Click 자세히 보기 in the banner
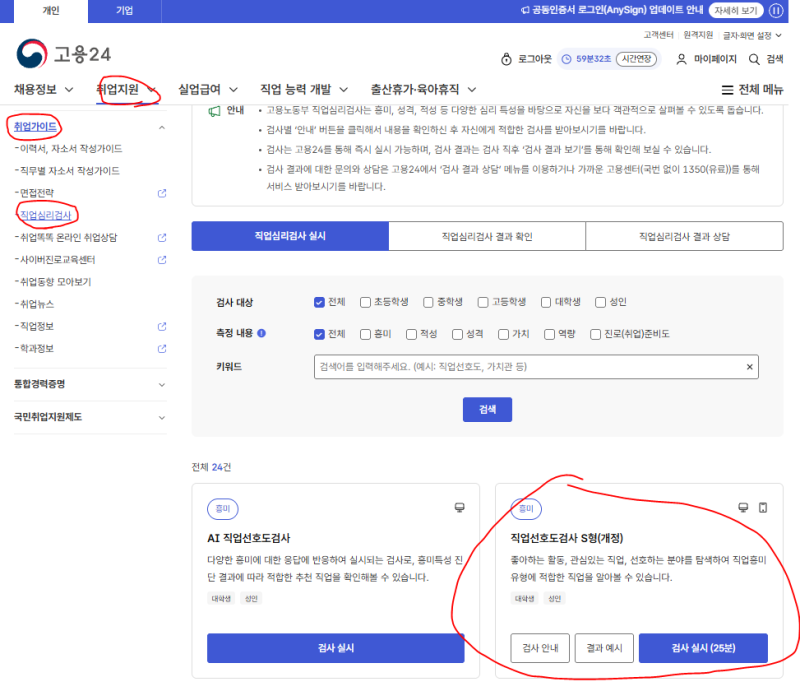Screen dimensions: 800x691 pos(736,10)
